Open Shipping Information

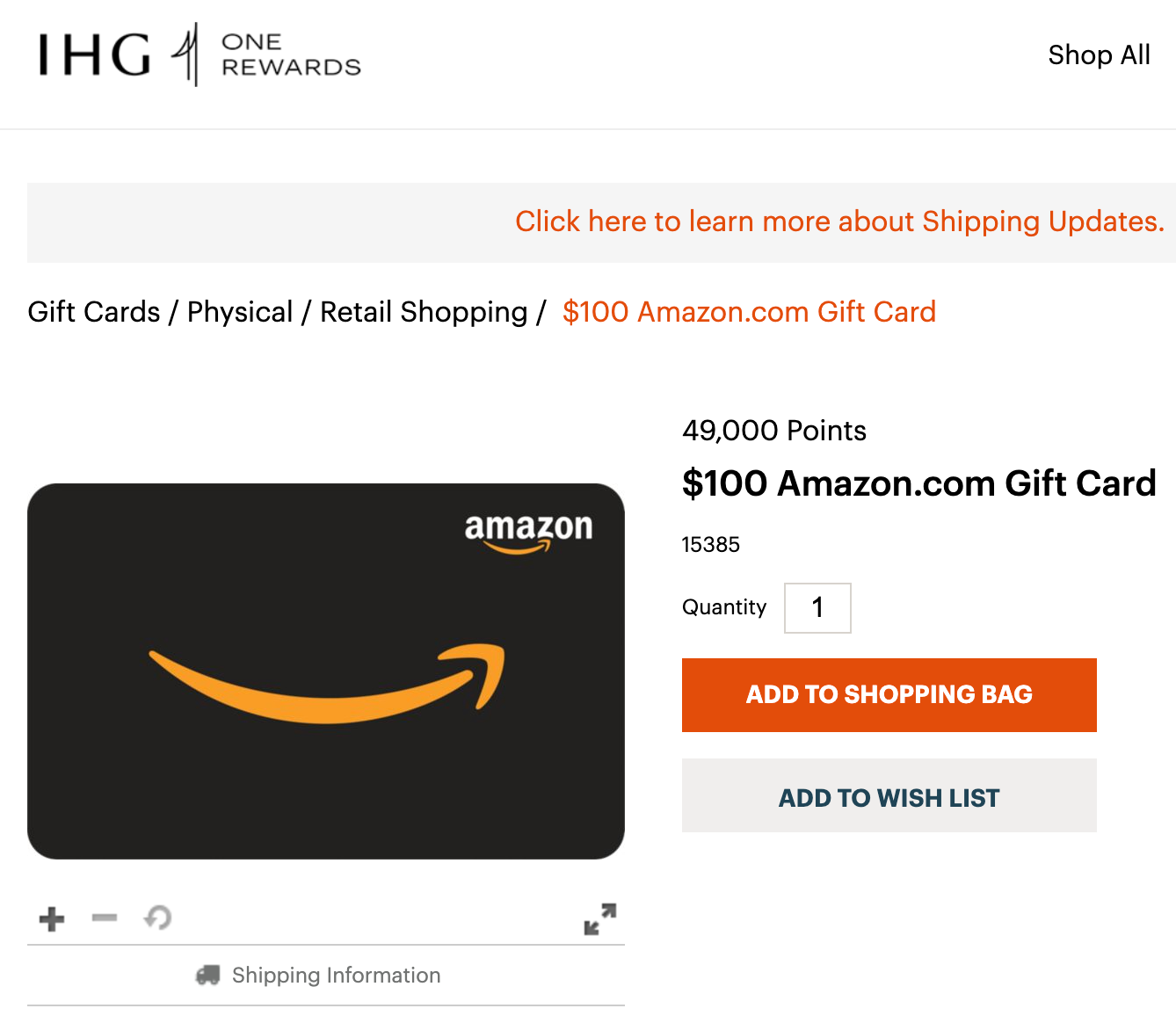[x=336, y=975]
